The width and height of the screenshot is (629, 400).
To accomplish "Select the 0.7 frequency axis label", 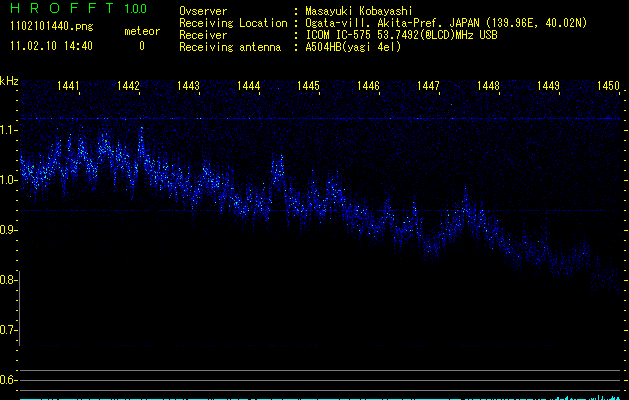I will pos(9,330).
